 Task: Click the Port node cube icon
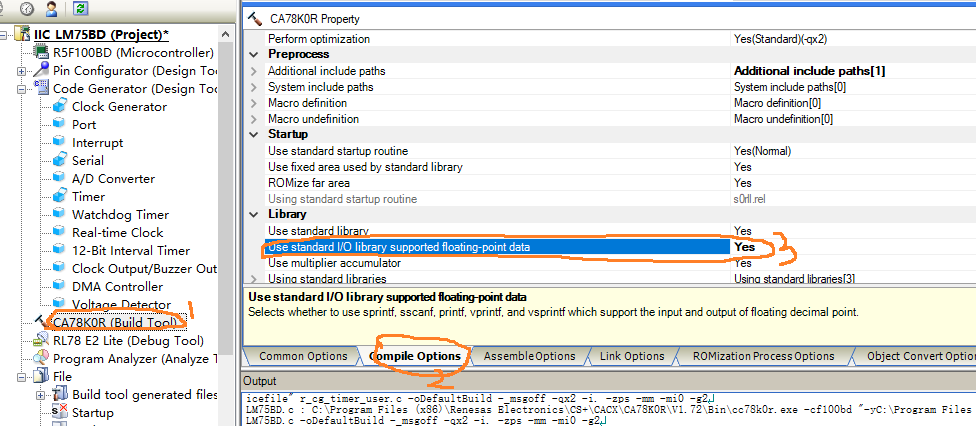tap(60, 124)
